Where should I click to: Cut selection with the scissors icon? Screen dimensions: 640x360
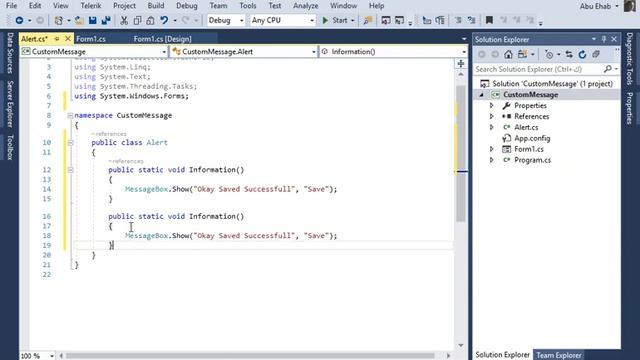point(124,20)
